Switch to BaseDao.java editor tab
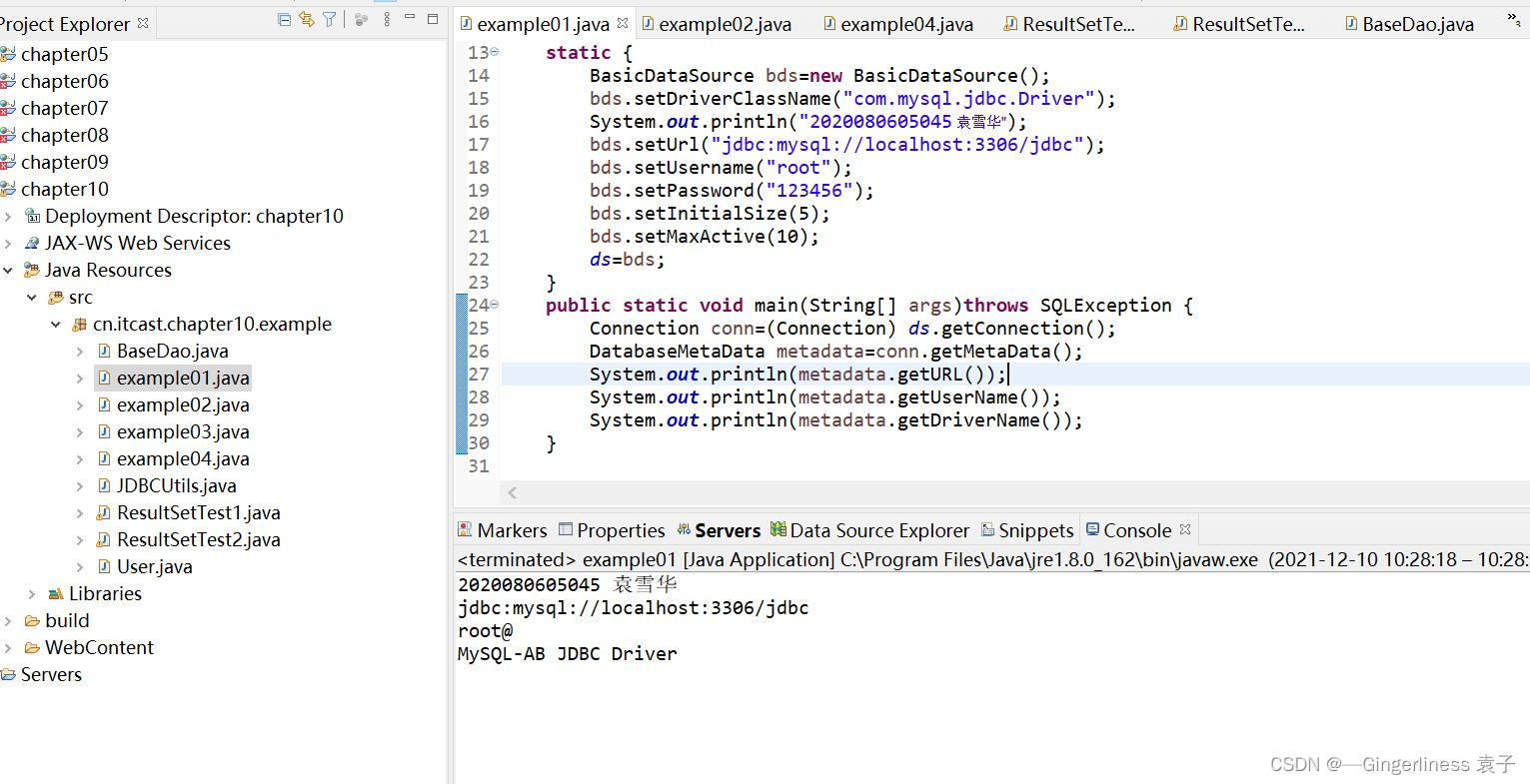 [1409, 24]
